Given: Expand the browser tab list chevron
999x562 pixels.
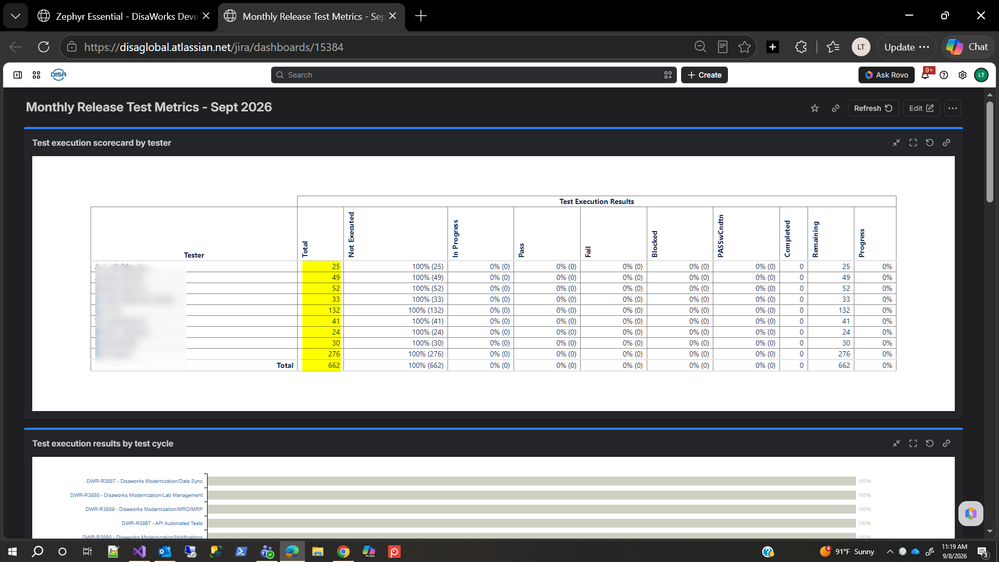Looking at the screenshot, I should [15, 16].
